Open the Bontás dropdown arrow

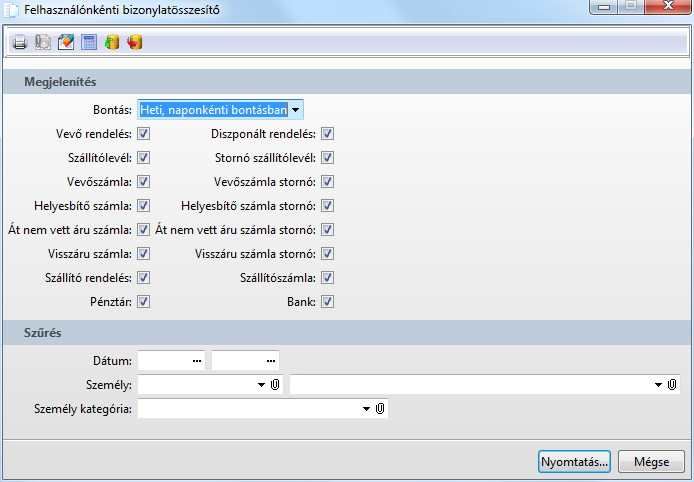tap(296, 110)
